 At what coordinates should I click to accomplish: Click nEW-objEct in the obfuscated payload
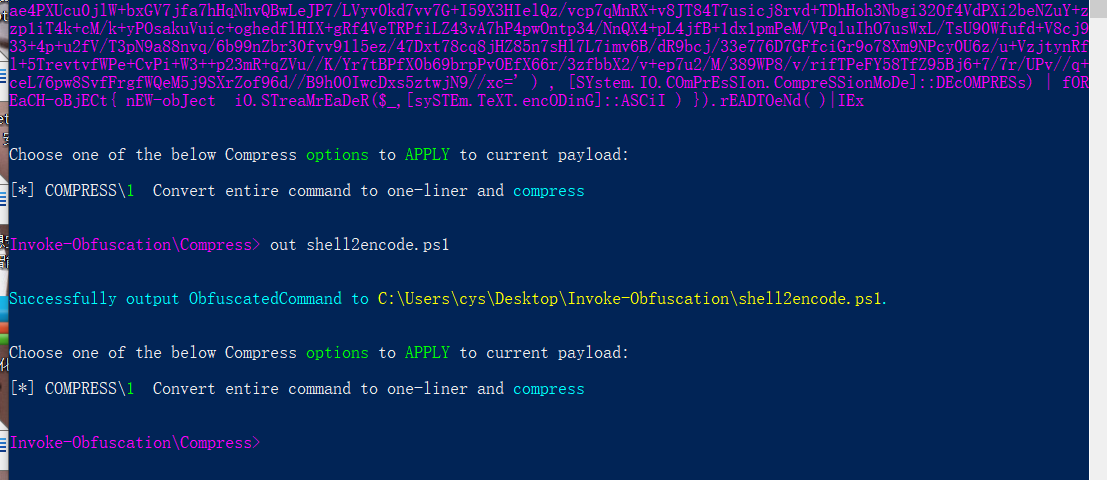[x=164, y=102]
